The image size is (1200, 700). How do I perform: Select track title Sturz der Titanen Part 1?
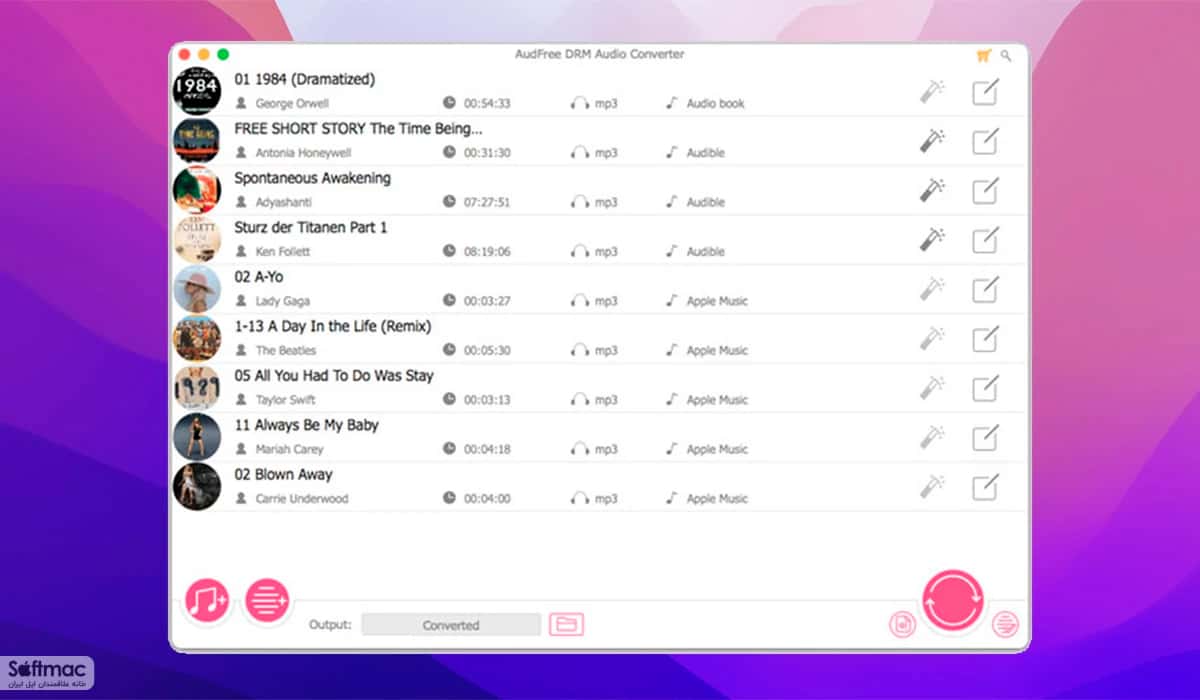point(311,227)
